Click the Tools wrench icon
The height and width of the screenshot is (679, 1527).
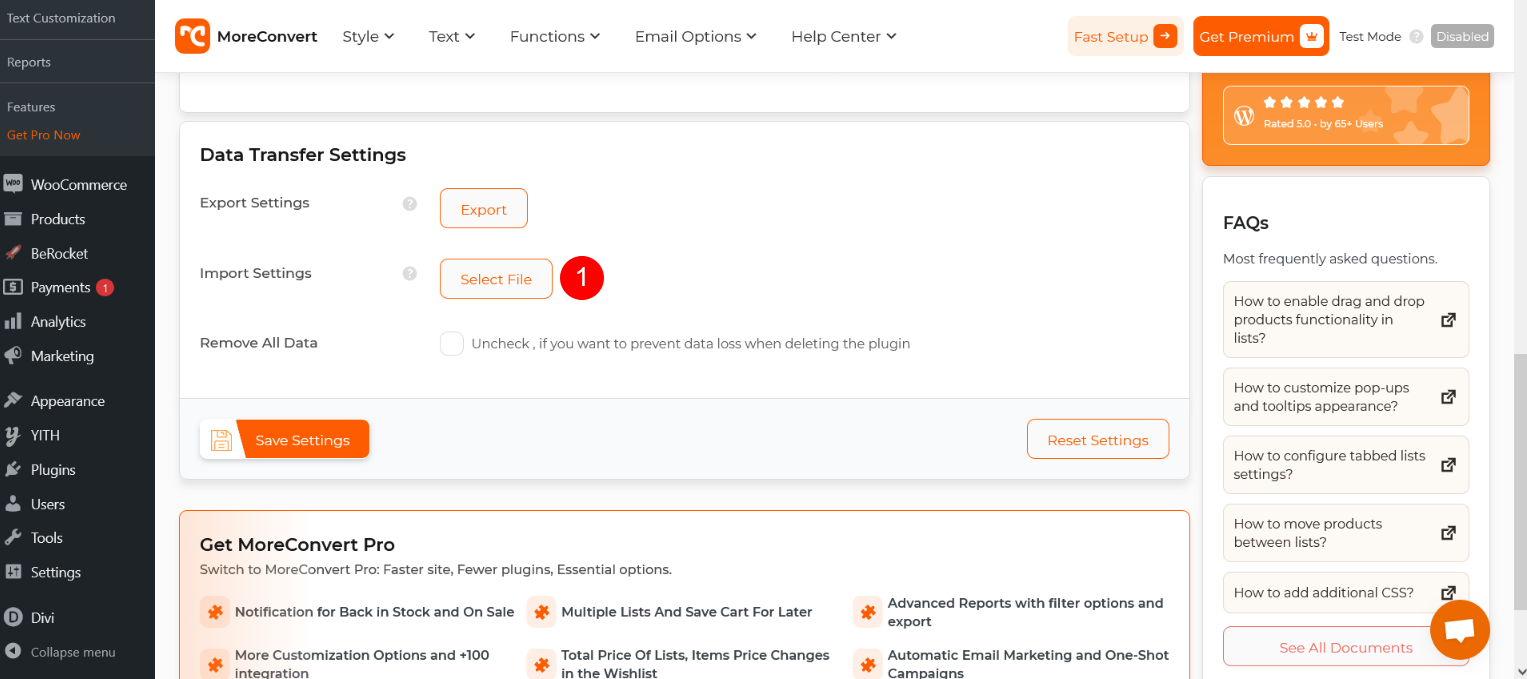pyautogui.click(x=13, y=537)
